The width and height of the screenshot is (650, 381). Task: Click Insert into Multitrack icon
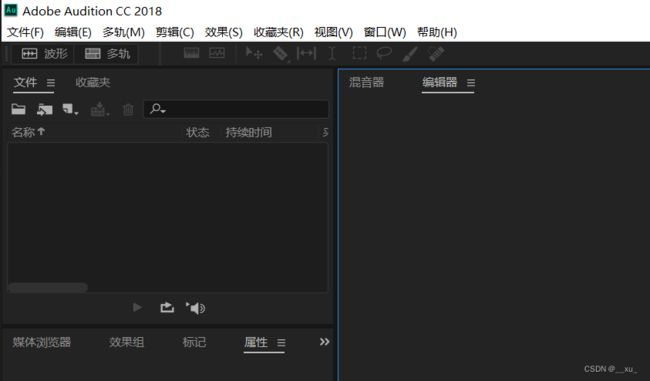(99, 109)
